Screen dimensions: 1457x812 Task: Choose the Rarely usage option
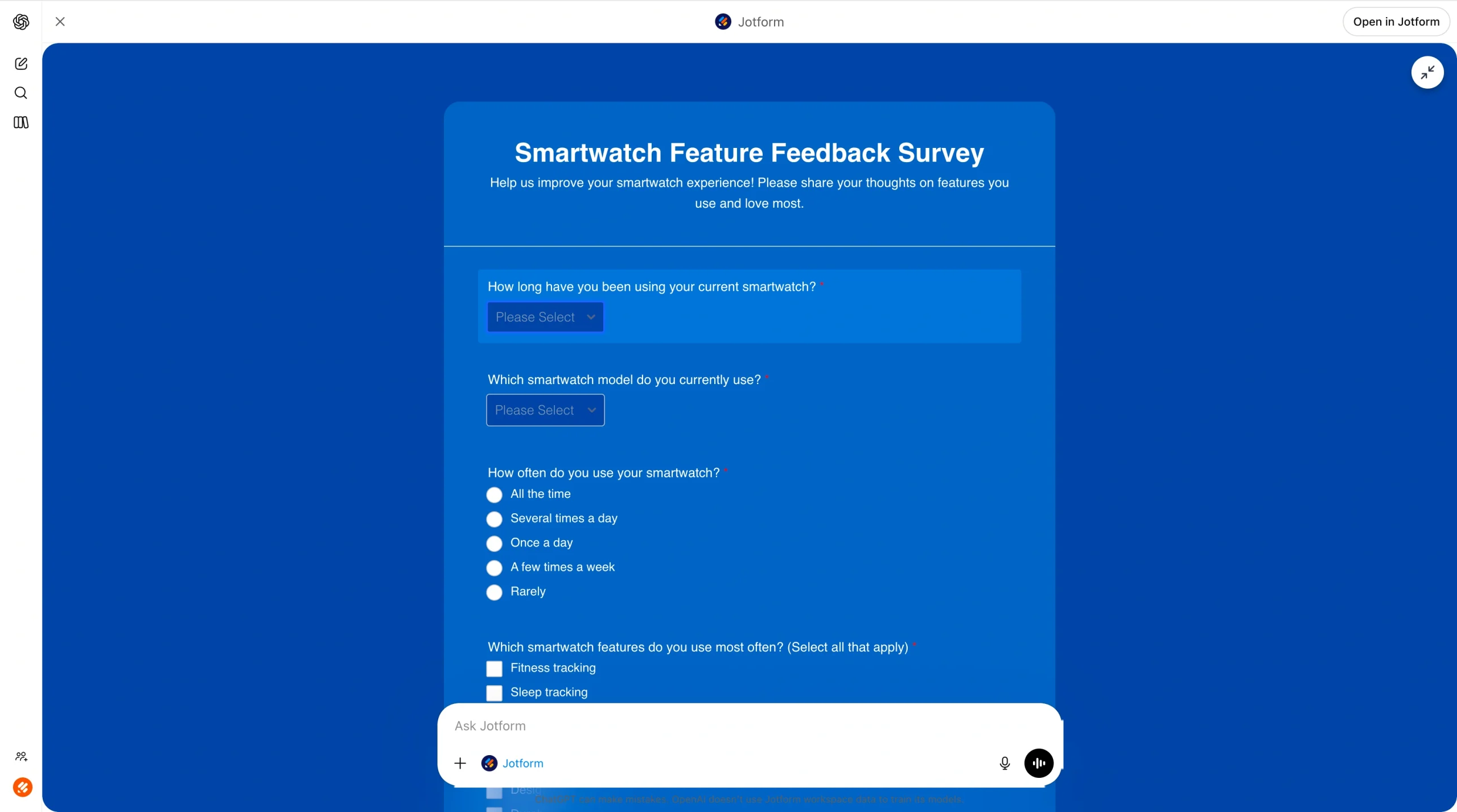coord(493,592)
